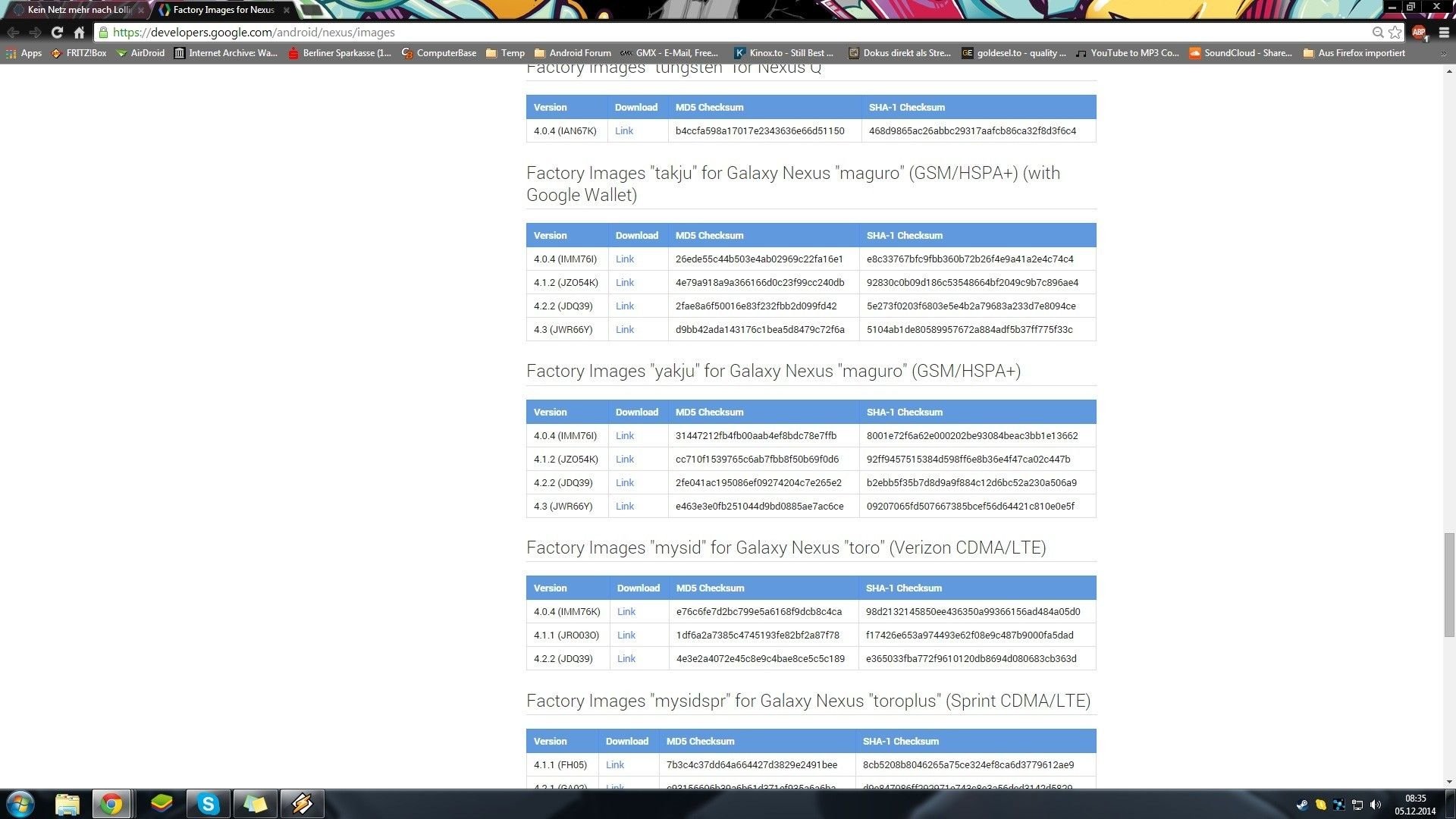The image size is (1456, 819).
Task: Open the zoom magnifier icon in address bar
Action: click(1378, 33)
